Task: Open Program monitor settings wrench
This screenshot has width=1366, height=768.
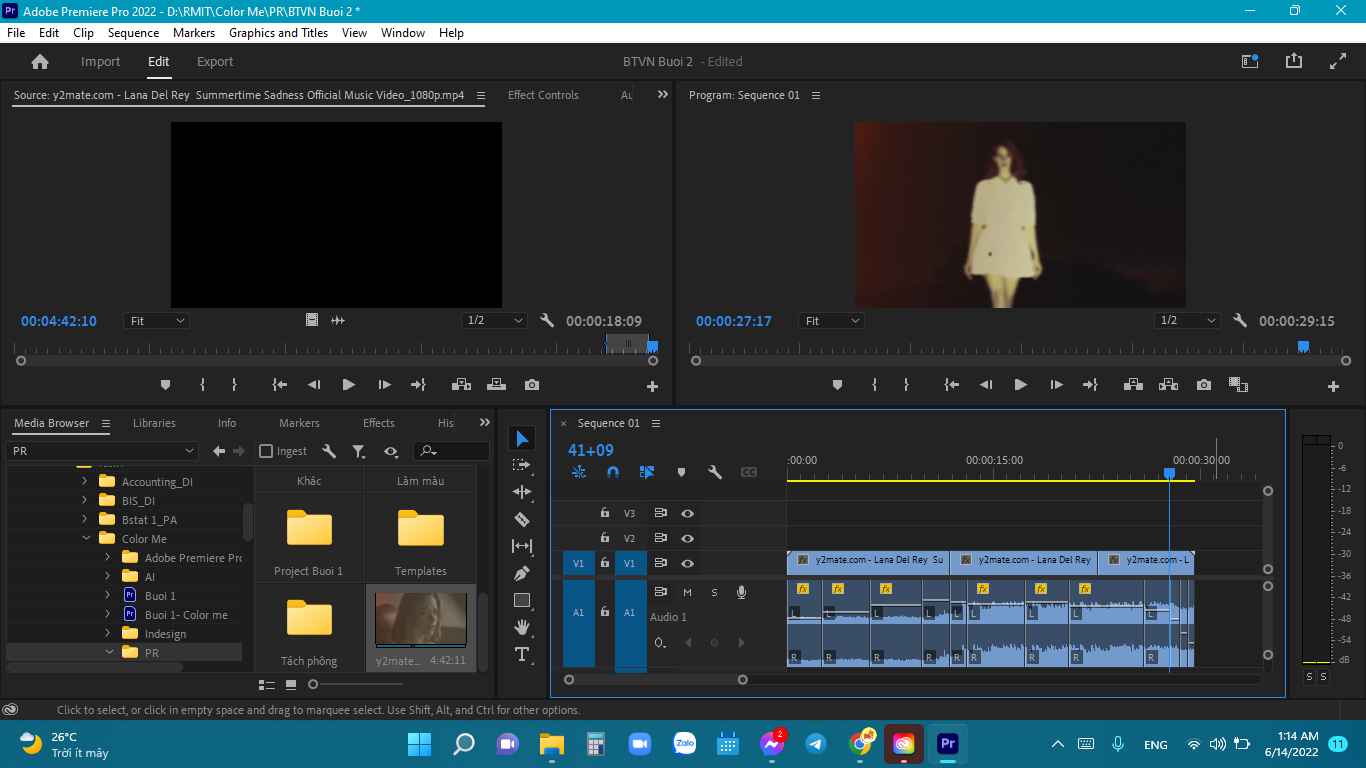Action: 1240,321
